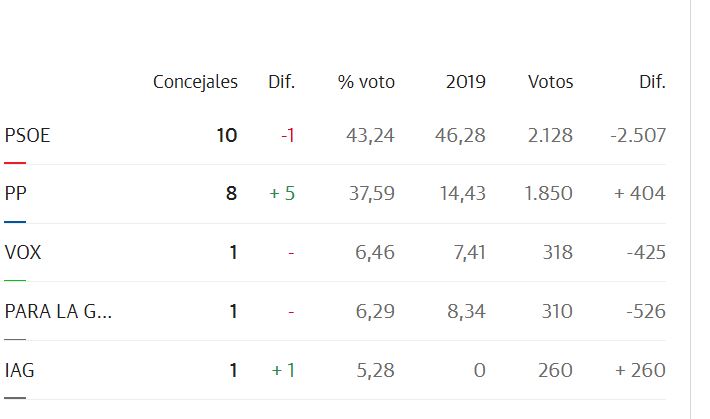
Task: Select the +404 vote difference for PP
Action: (x=640, y=194)
